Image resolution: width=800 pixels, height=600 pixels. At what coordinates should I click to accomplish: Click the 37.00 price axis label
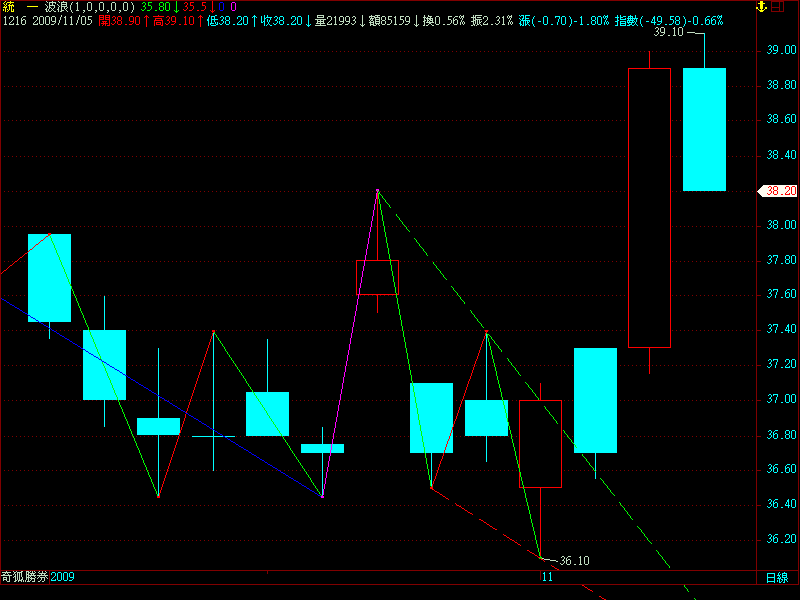click(781, 399)
